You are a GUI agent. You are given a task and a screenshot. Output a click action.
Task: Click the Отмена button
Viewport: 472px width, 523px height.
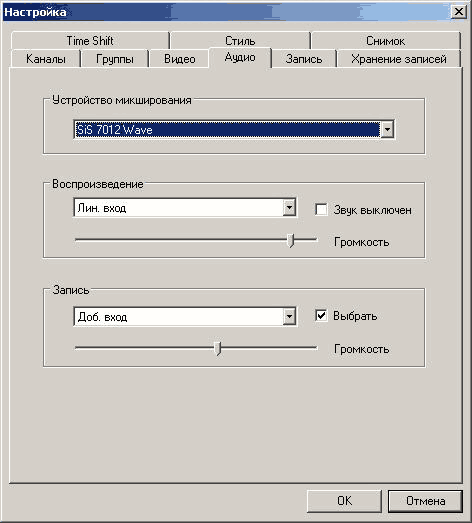425,501
